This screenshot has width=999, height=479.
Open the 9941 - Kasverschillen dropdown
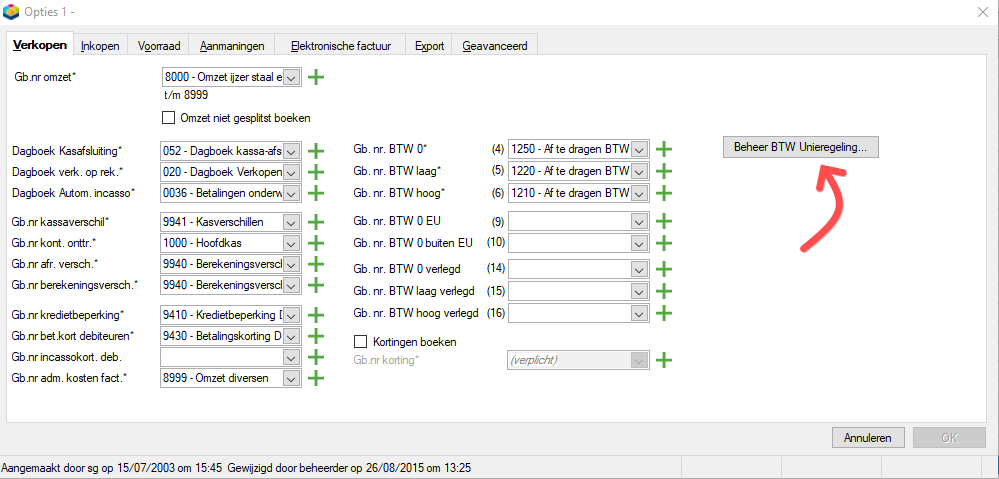pos(291,222)
